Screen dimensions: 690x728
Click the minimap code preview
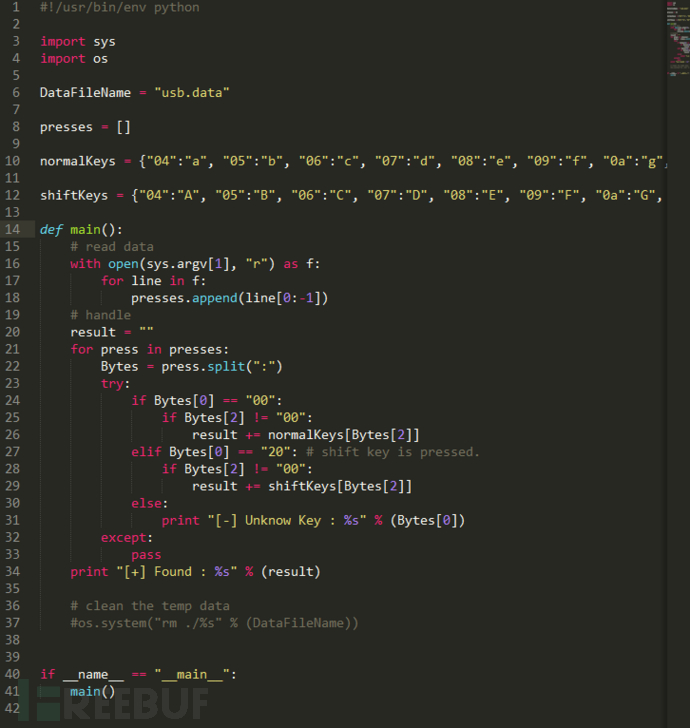coord(678,38)
